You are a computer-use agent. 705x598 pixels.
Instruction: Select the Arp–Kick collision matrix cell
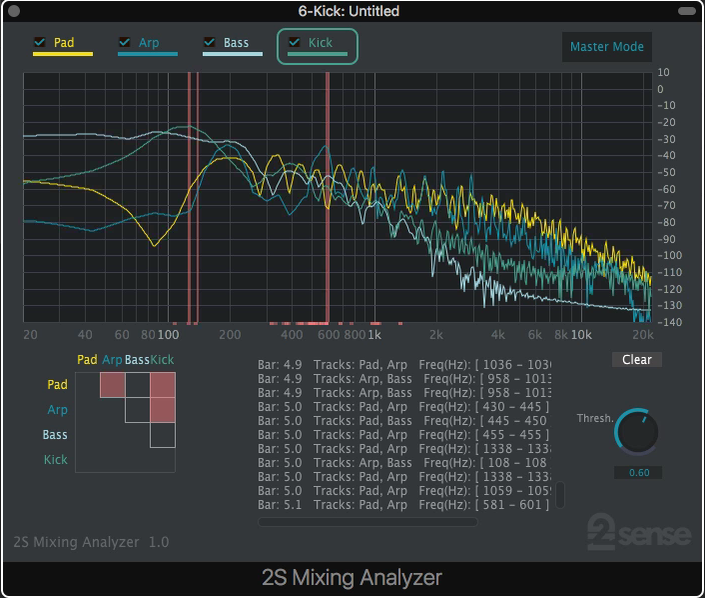coord(163,410)
